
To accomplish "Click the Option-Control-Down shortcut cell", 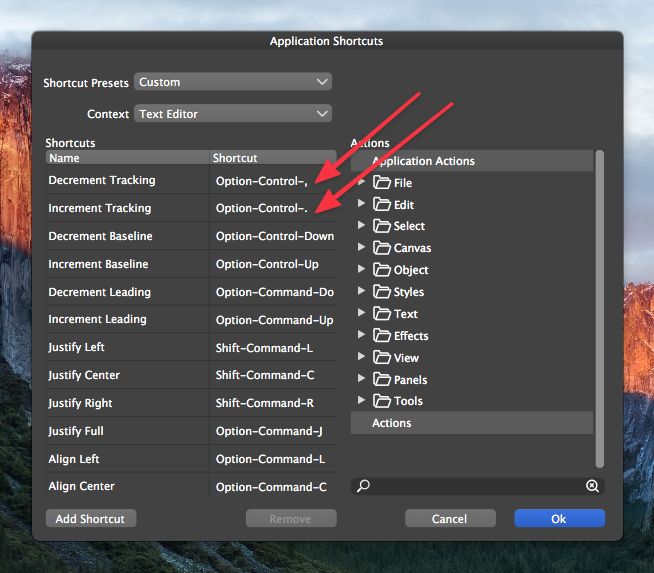I will [x=275, y=236].
